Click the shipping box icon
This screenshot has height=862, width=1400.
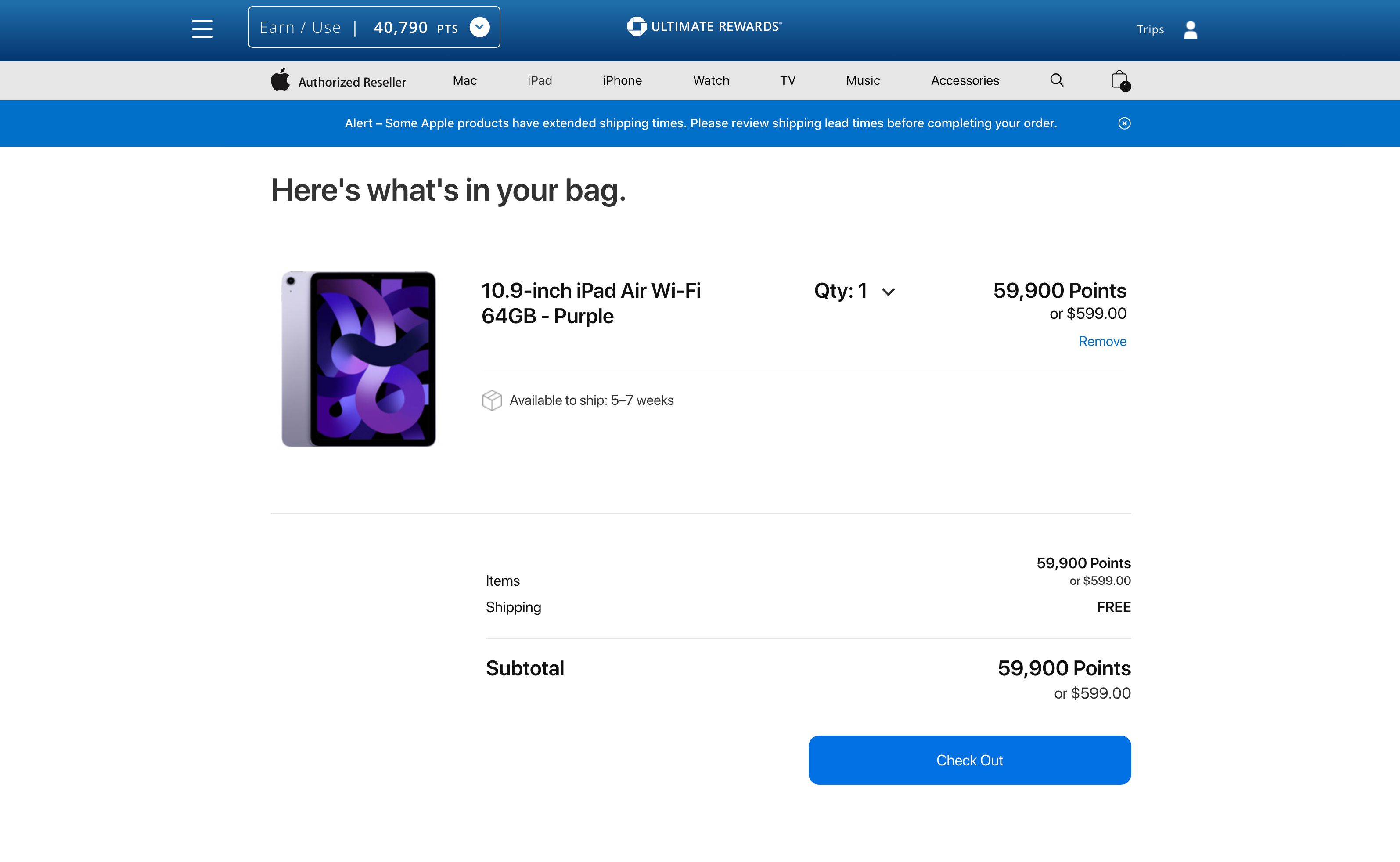click(x=492, y=400)
